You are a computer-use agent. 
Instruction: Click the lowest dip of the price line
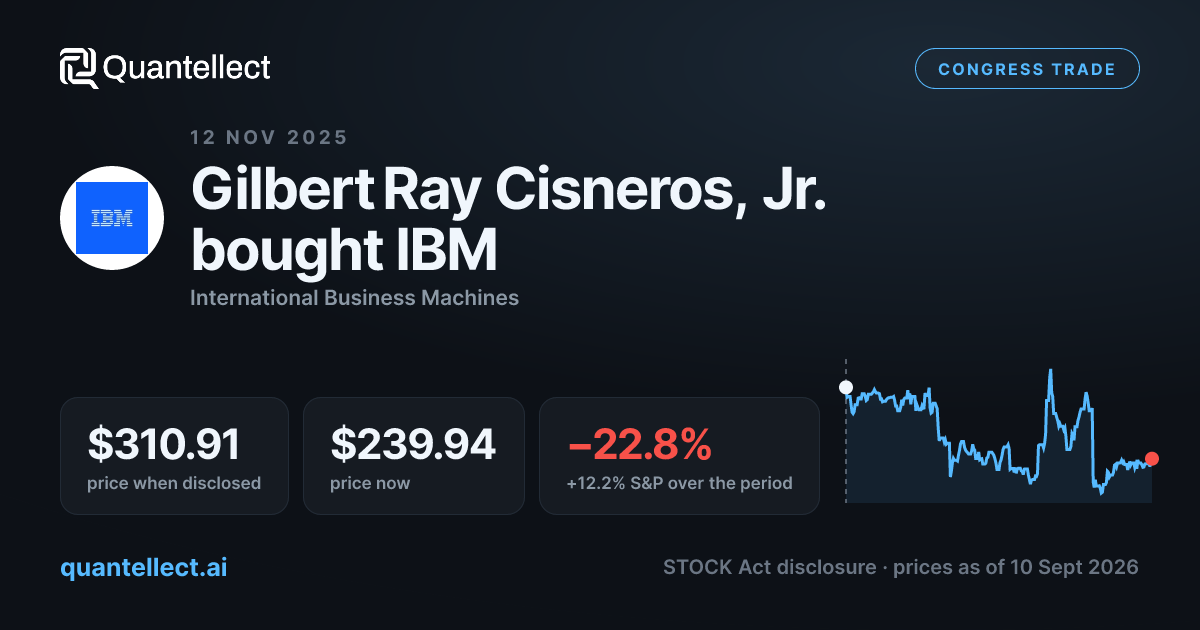coord(1101,492)
